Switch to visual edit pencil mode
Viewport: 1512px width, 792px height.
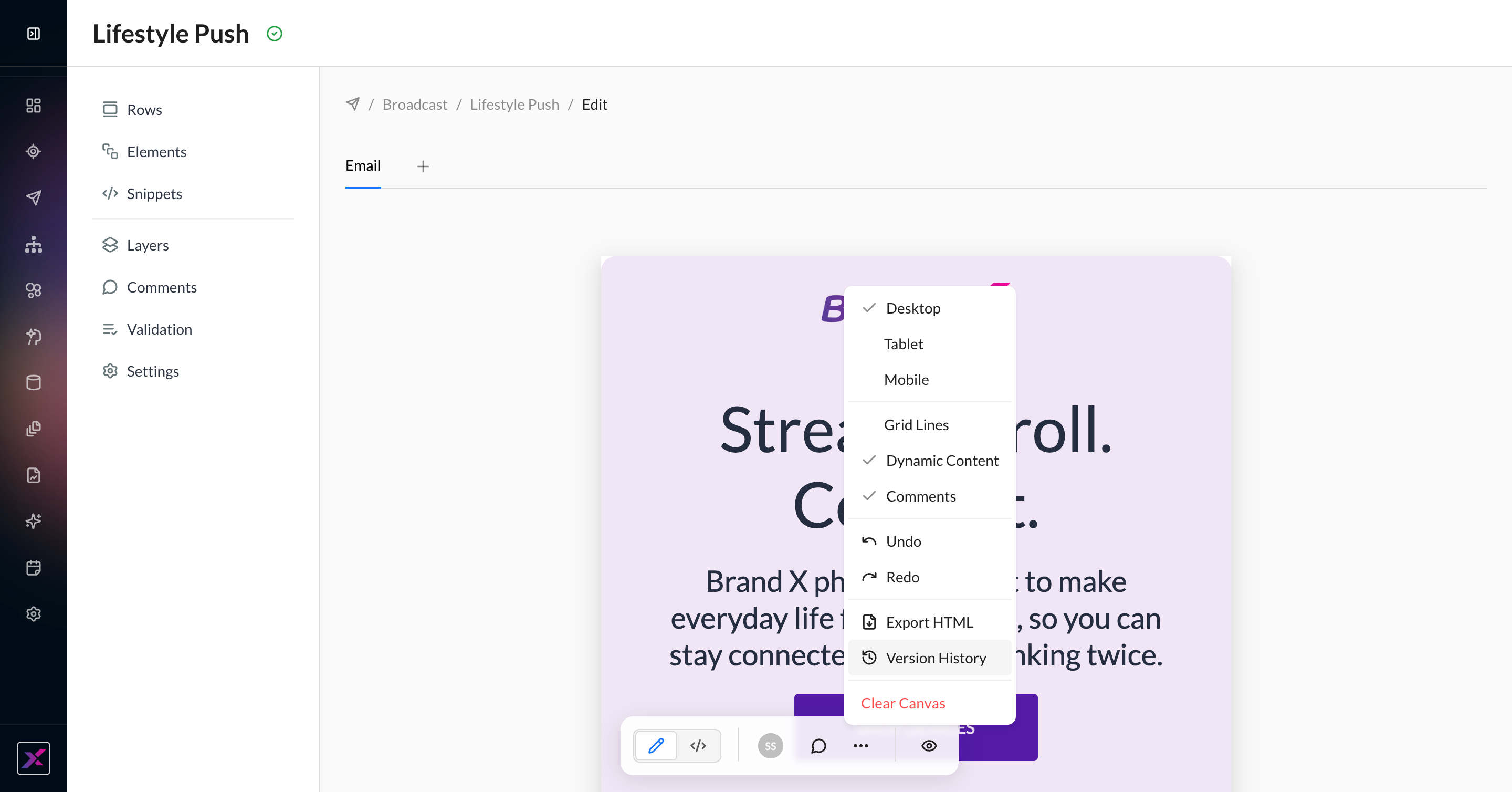[656, 746]
